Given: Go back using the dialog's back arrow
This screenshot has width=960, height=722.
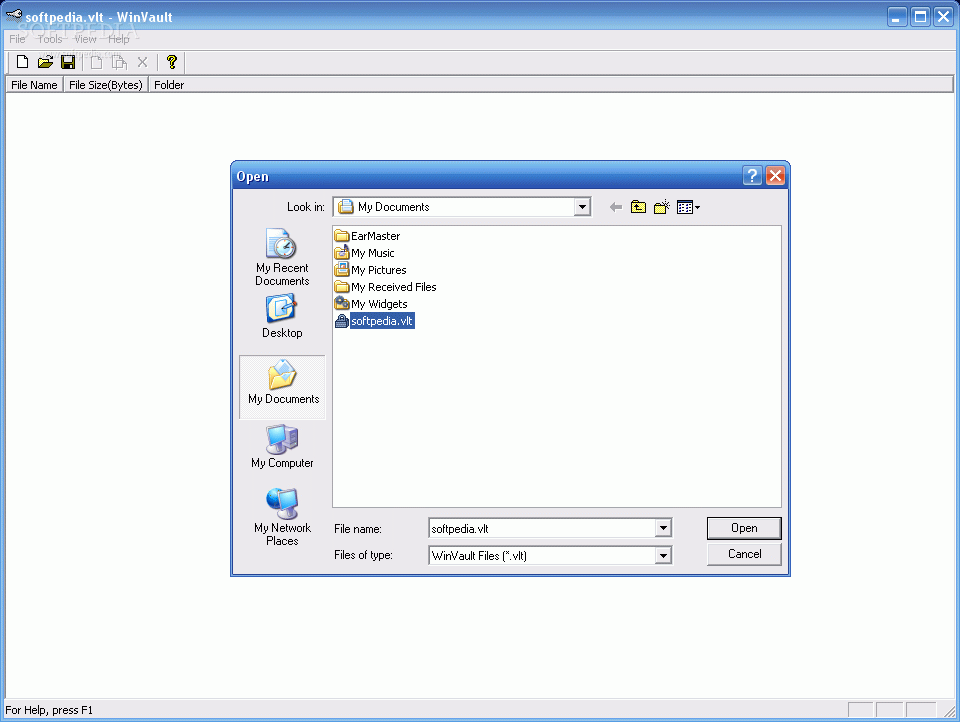Looking at the screenshot, I should [616, 208].
